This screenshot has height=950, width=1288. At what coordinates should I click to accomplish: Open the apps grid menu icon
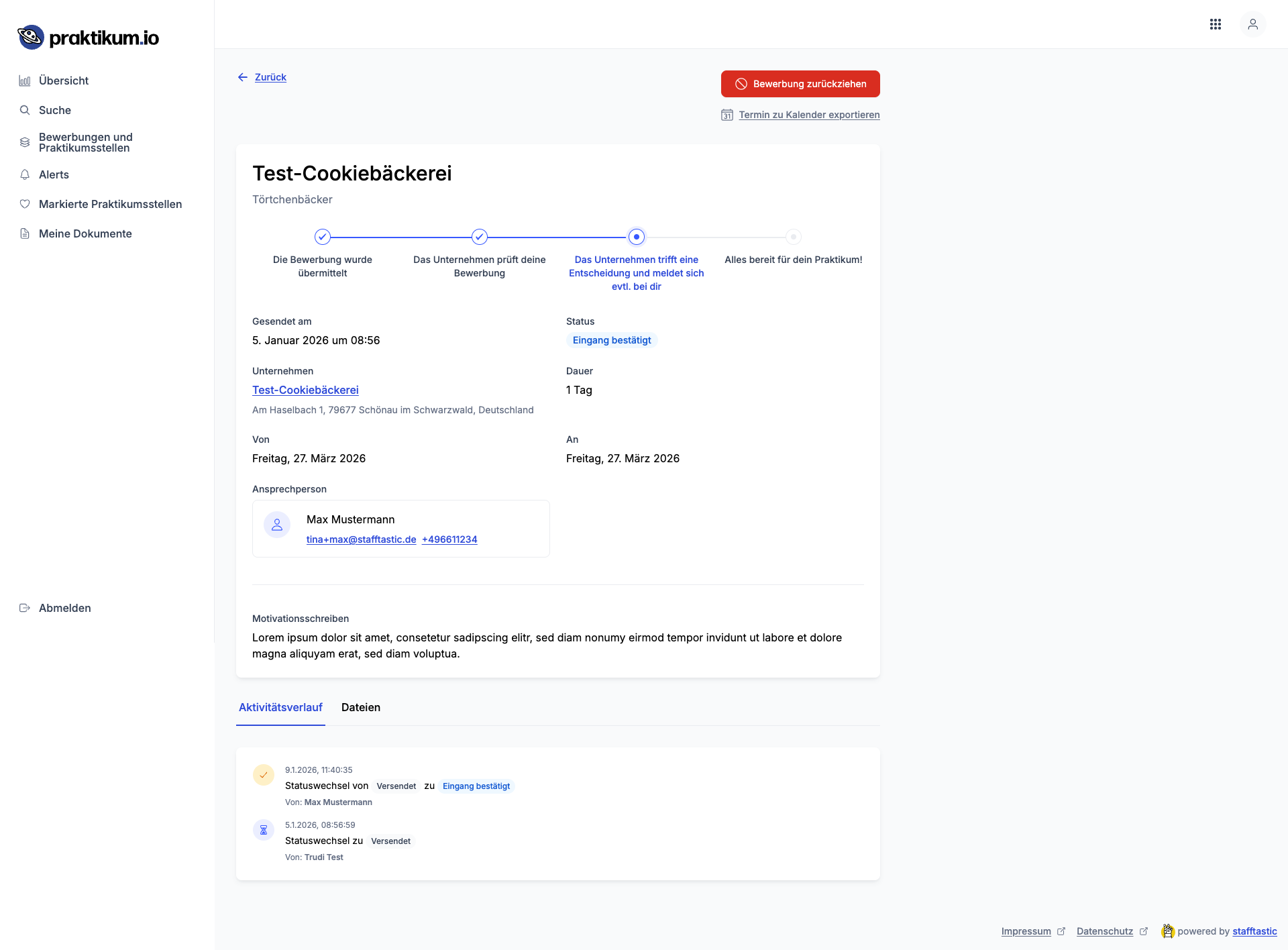[1215, 24]
